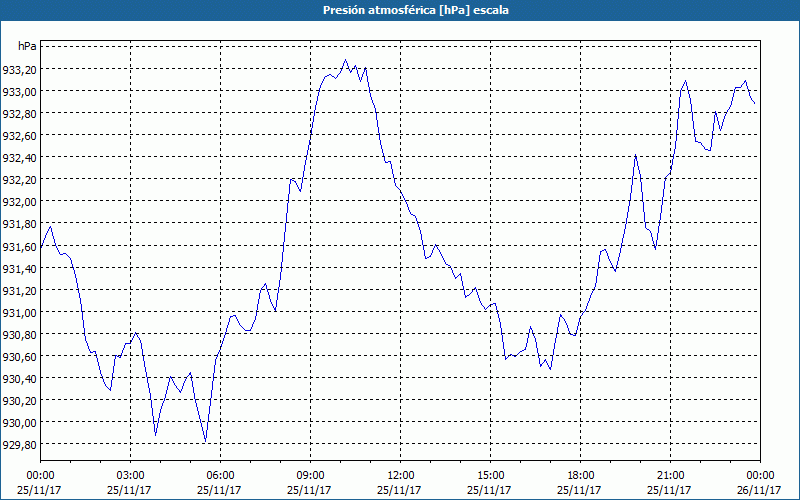Select the 932,40 y-axis label
800x500 pixels.
click(x=19, y=158)
